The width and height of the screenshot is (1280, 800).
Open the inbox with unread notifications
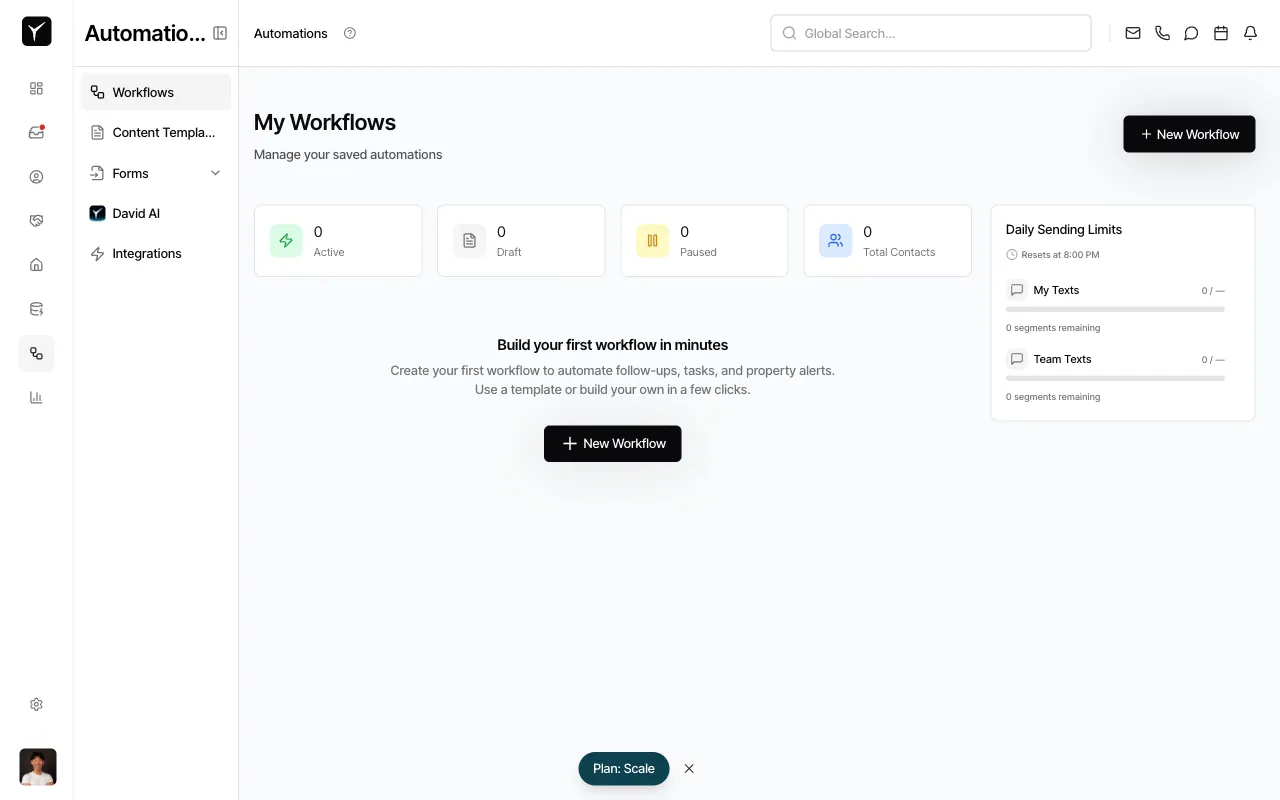pyautogui.click(x=36, y=132)
